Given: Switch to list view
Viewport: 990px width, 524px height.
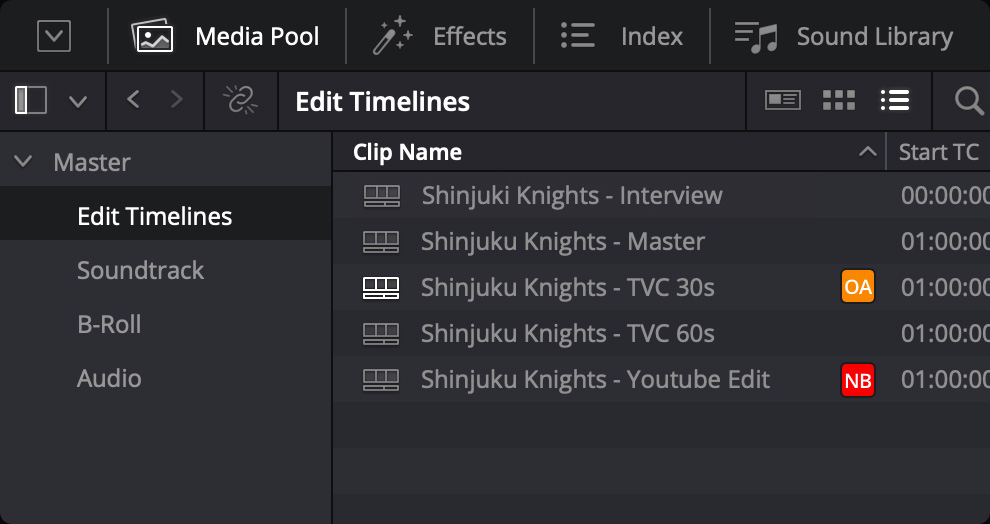Looking at the screenshot, I should [894, 100].
